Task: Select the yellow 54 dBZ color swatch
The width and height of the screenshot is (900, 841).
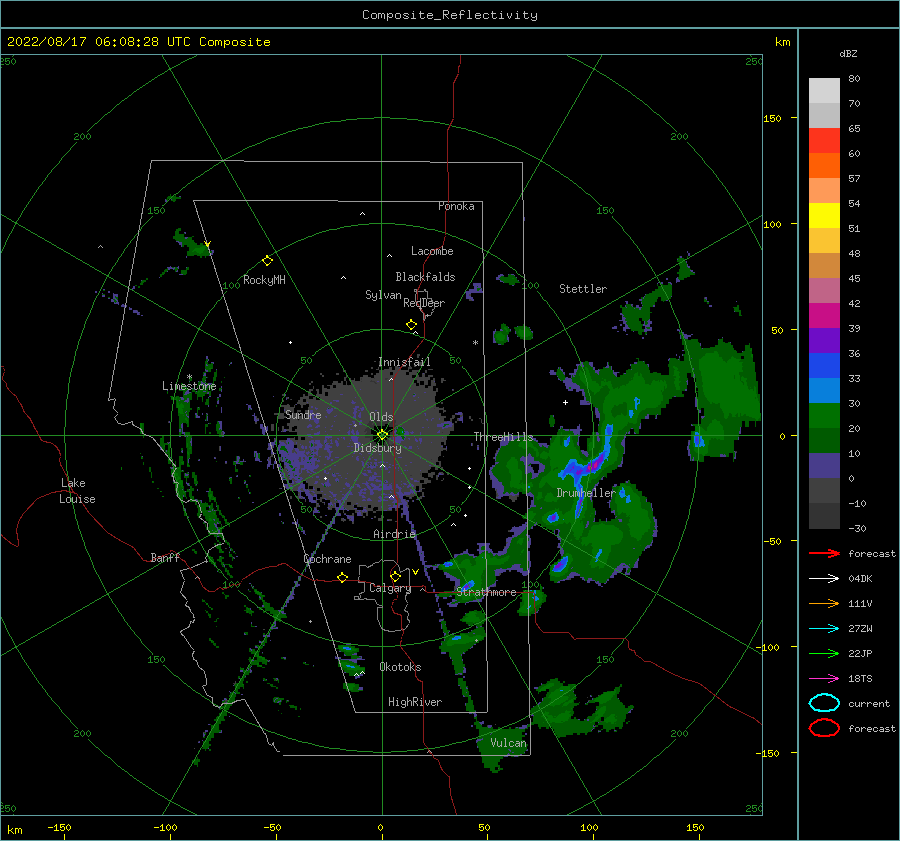Action: pyautogui.click(x=824, y=215)
